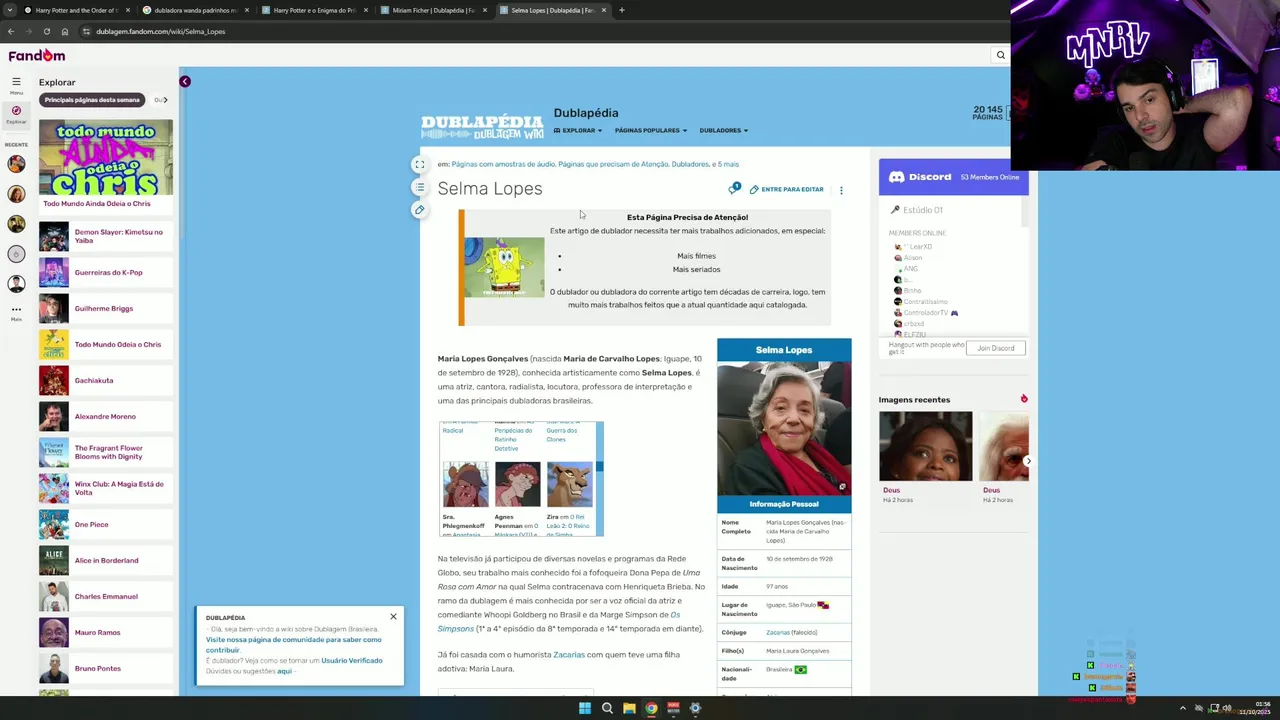Open 'Os Simpsons' link
1280x720 pixels.
coord(558,622)
